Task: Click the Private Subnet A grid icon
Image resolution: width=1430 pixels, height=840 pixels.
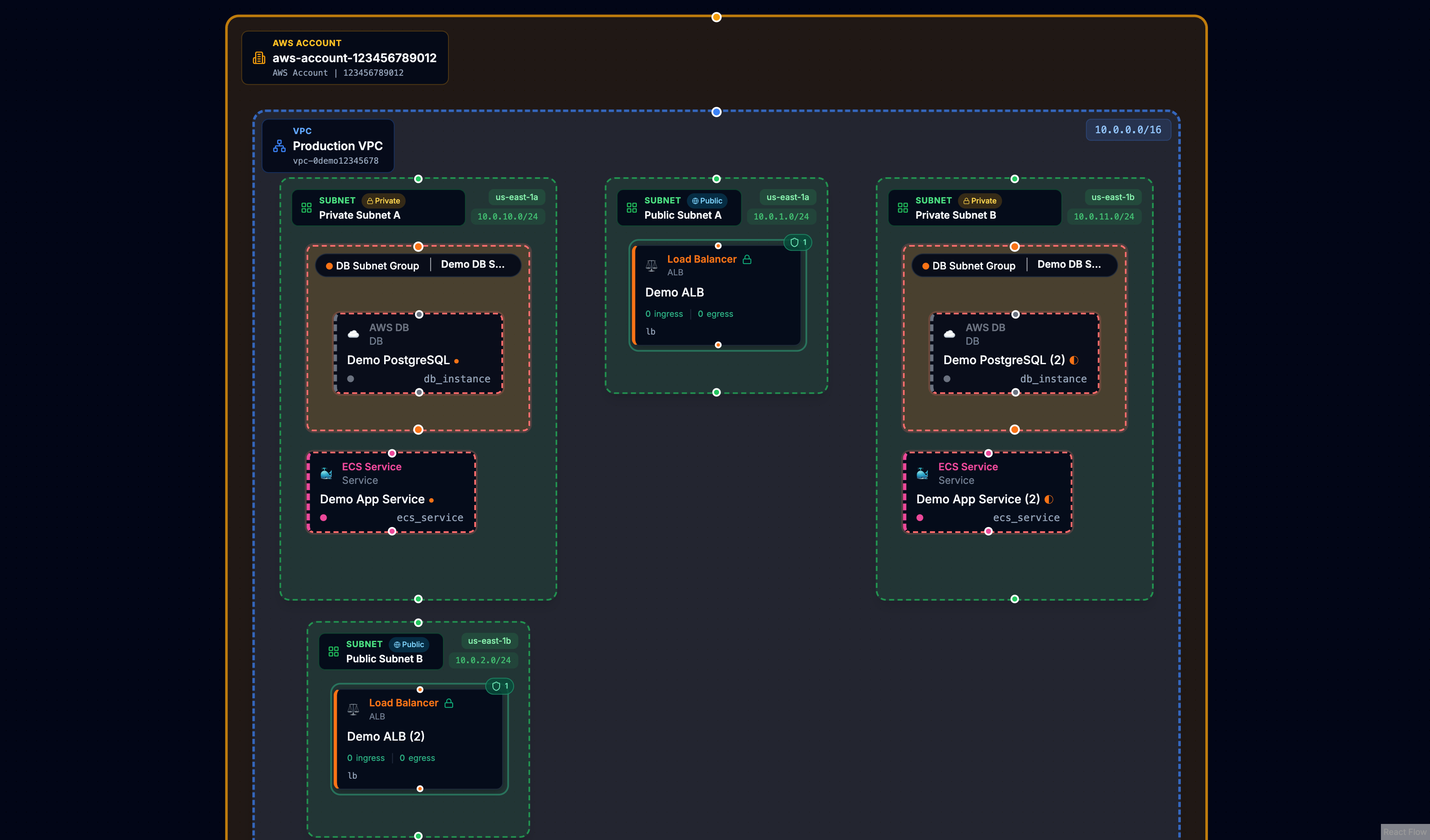Action: [x=306, y=208]
